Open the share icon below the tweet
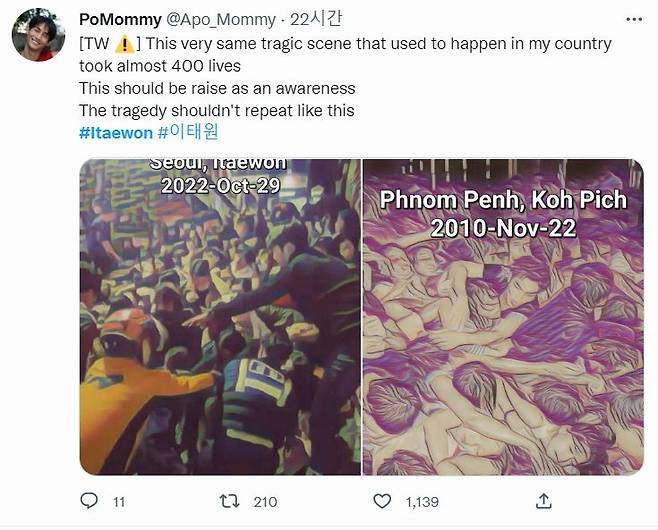 click(544, 501)
